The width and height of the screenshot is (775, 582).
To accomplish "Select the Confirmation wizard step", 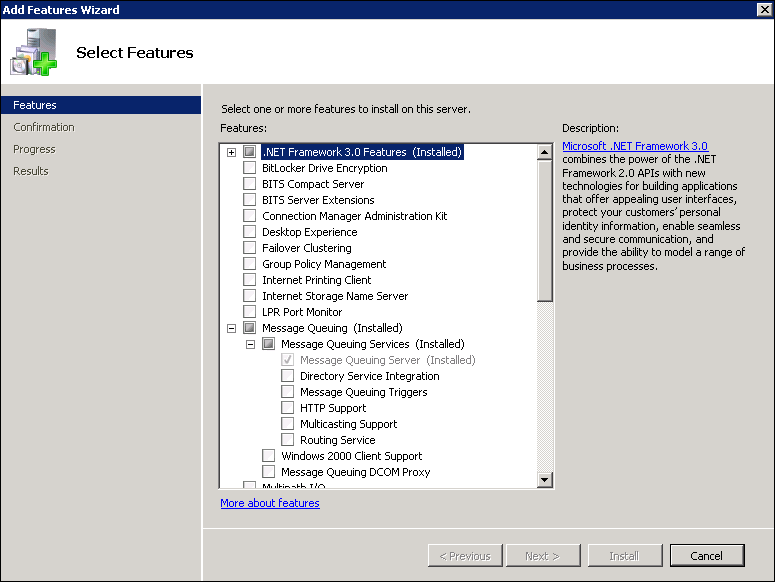I will pyautogui.click(x=44, y=127).
